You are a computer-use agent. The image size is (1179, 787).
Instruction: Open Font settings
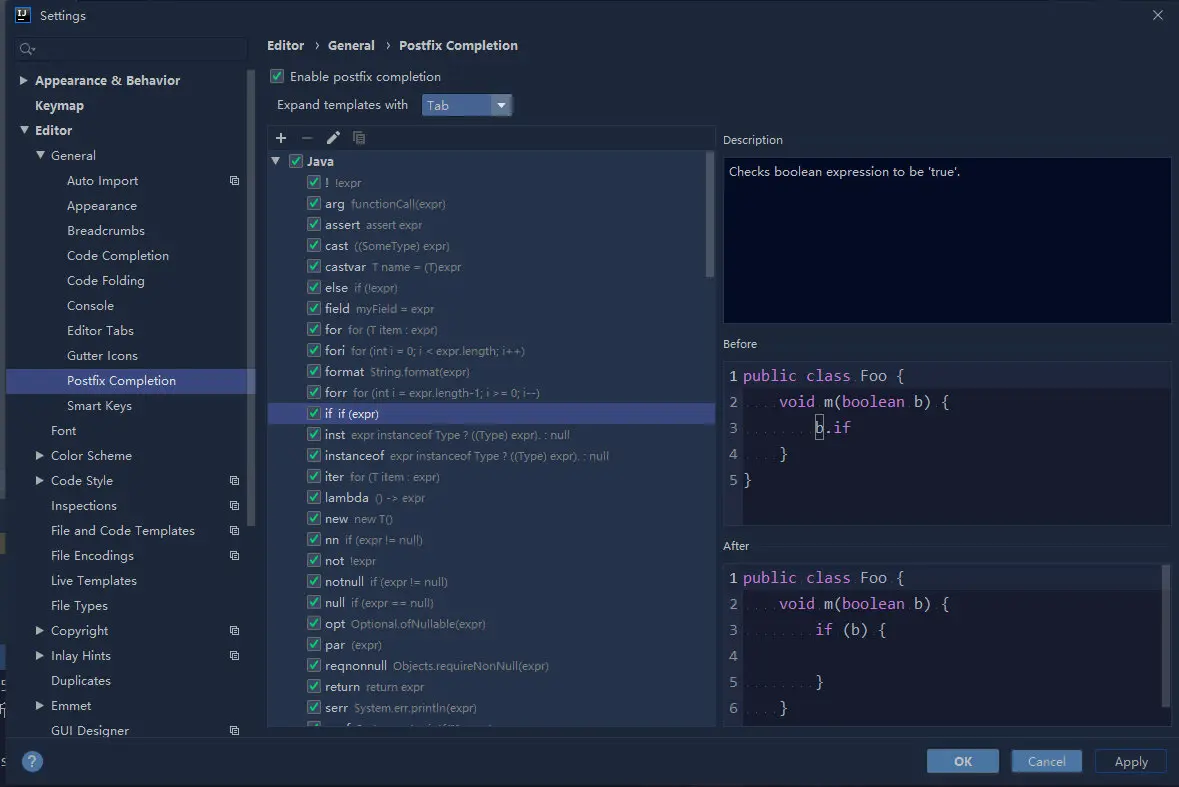(63, 430)
